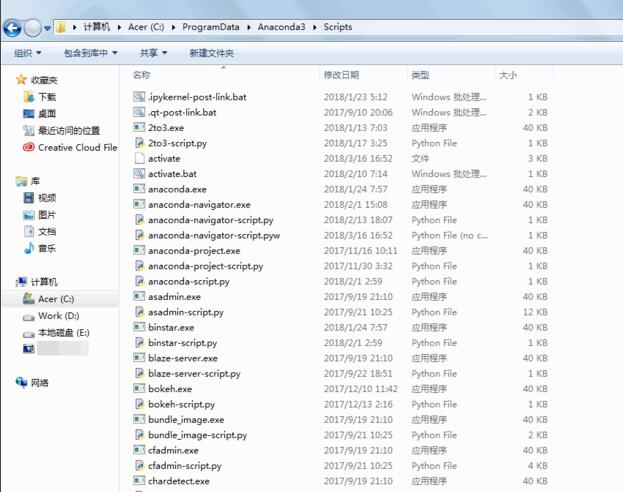Select the Acer (C:) drive icon
Viewport: 623px width, 492px height.
point(28,299)
